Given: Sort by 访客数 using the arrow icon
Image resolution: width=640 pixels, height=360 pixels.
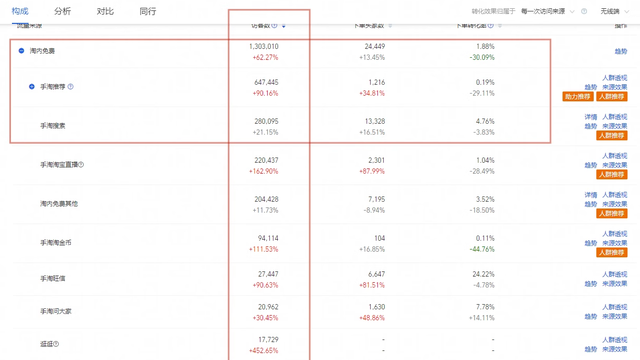Looking at the screenshot, I should 284,26.
